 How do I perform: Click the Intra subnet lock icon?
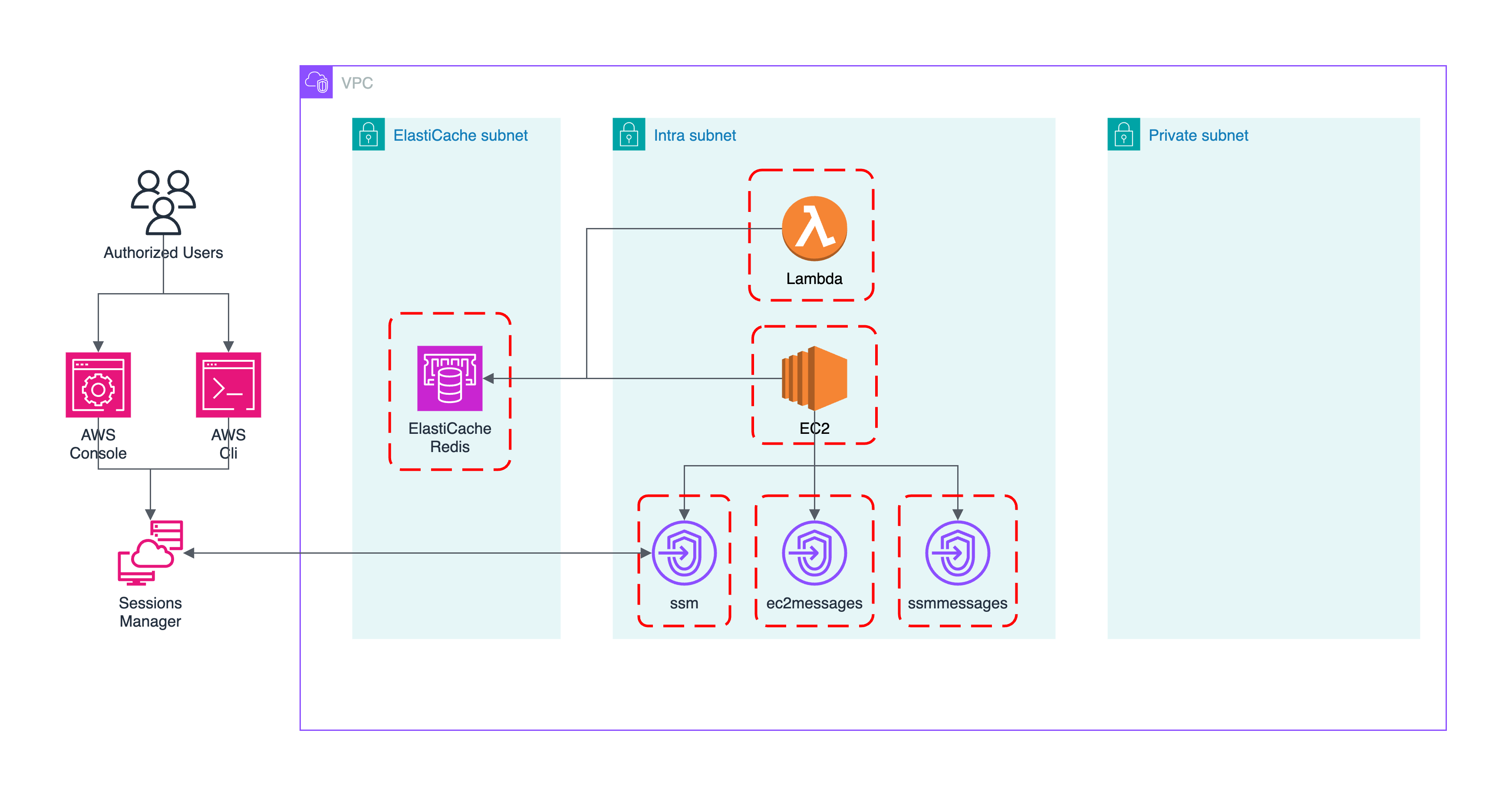pos(629,135)
